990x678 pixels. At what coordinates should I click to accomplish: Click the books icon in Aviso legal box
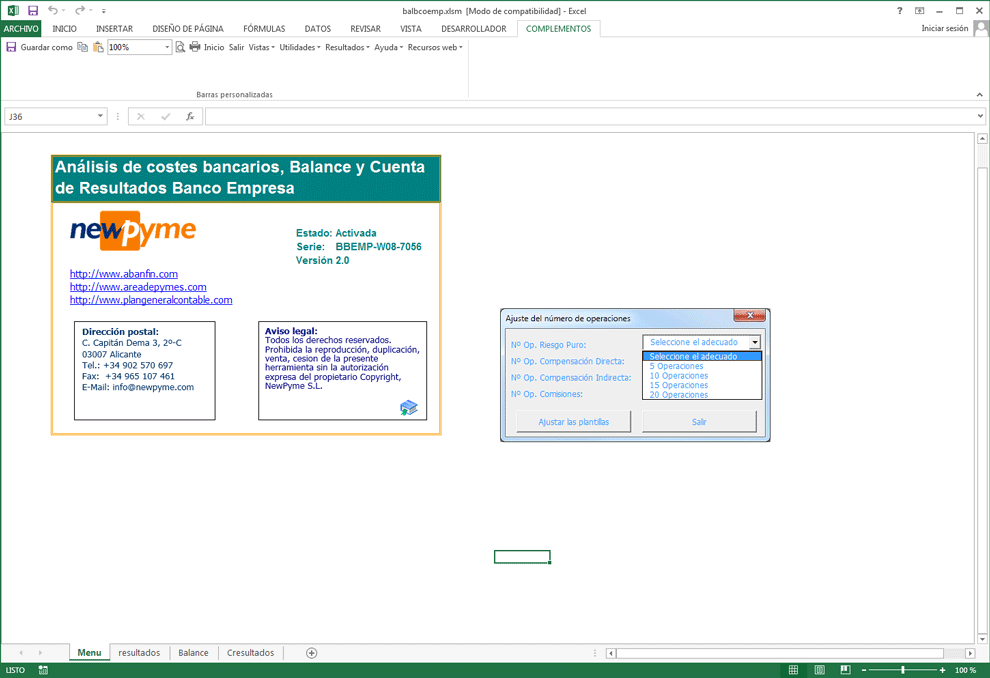click(409, 408)
